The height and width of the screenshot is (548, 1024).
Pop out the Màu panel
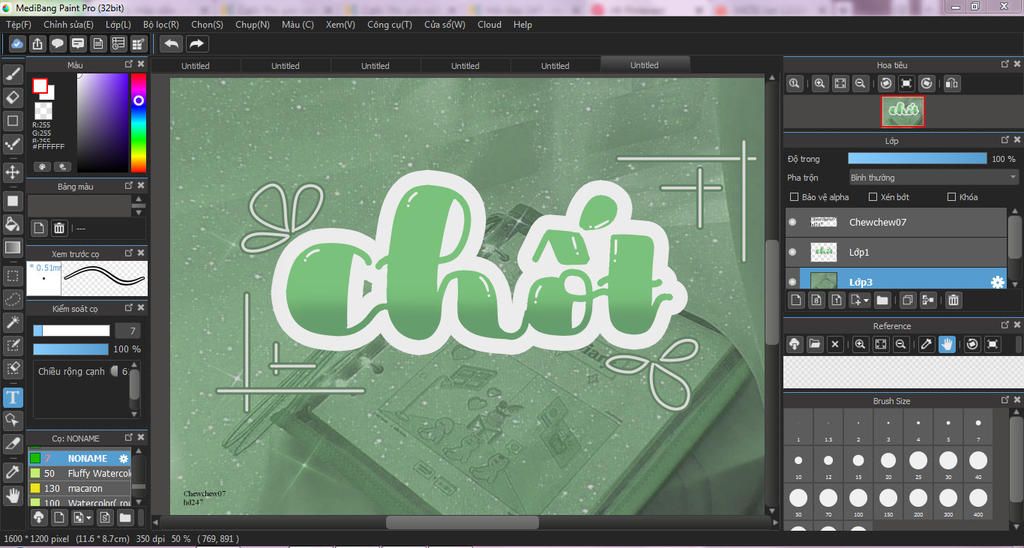pyautogui.click(x=129, y=65)
